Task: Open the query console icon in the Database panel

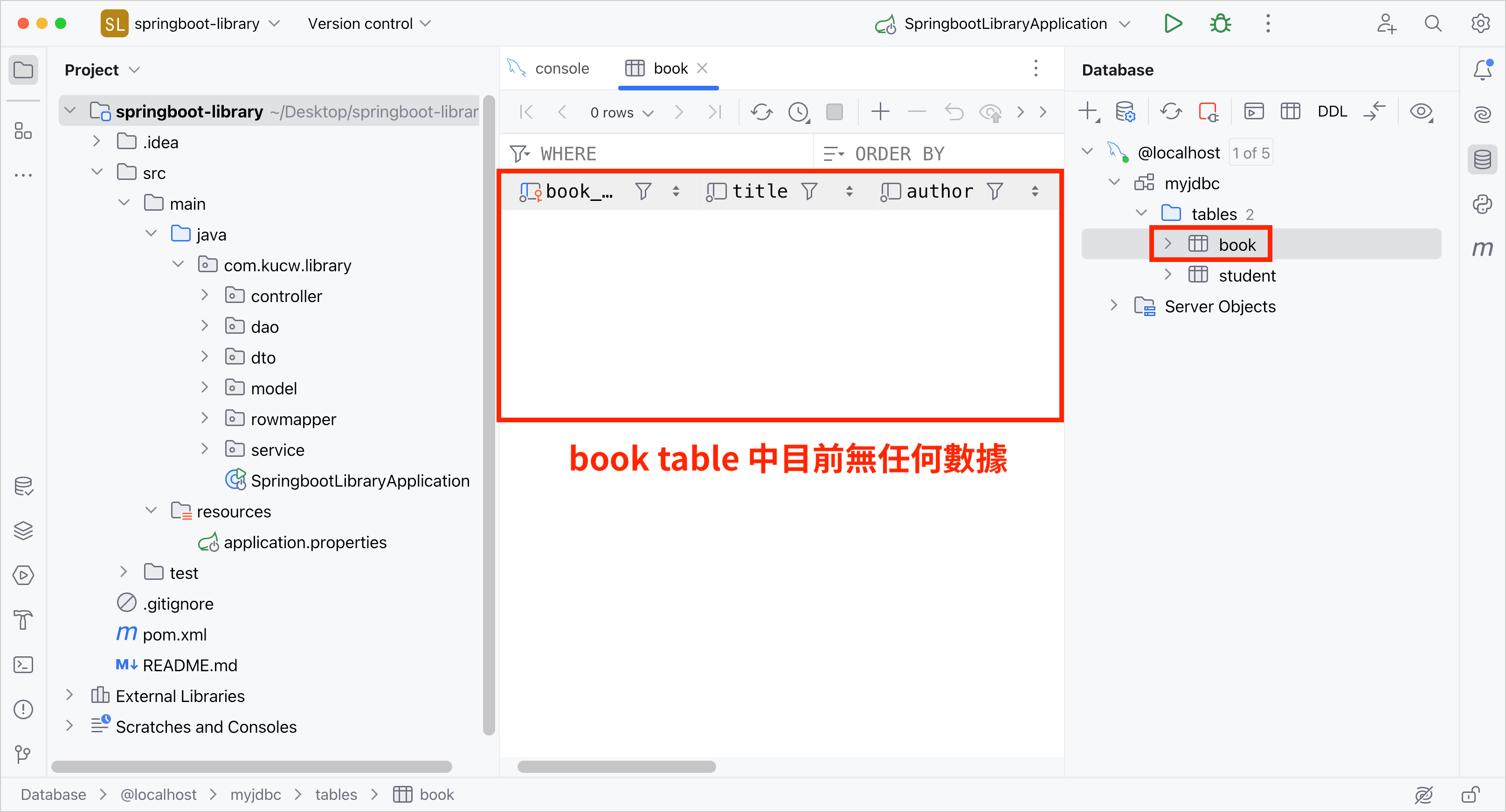Action: pos(1253,111)
